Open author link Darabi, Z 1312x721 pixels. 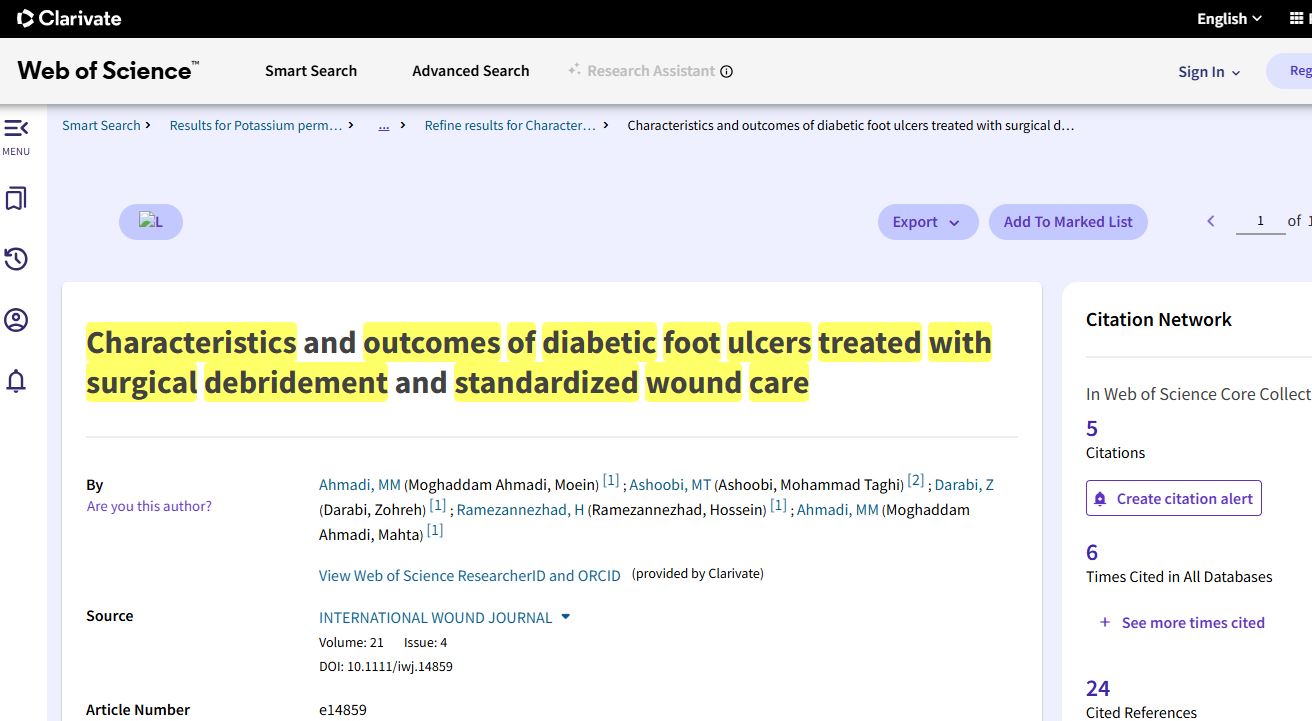point(964,484)
